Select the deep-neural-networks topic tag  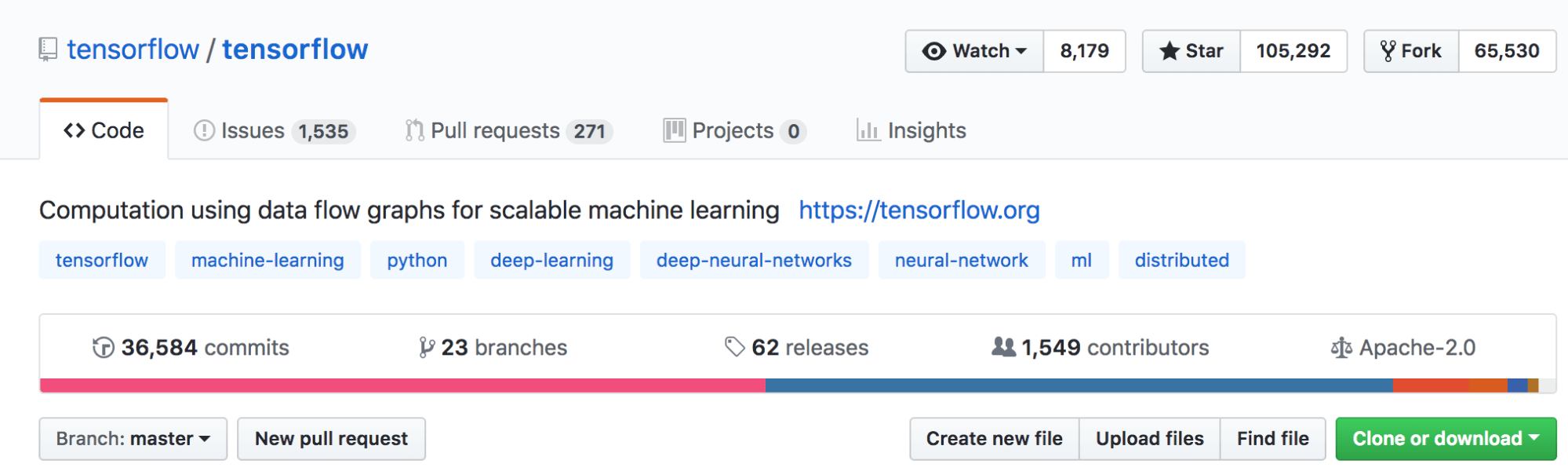(754, 260)
